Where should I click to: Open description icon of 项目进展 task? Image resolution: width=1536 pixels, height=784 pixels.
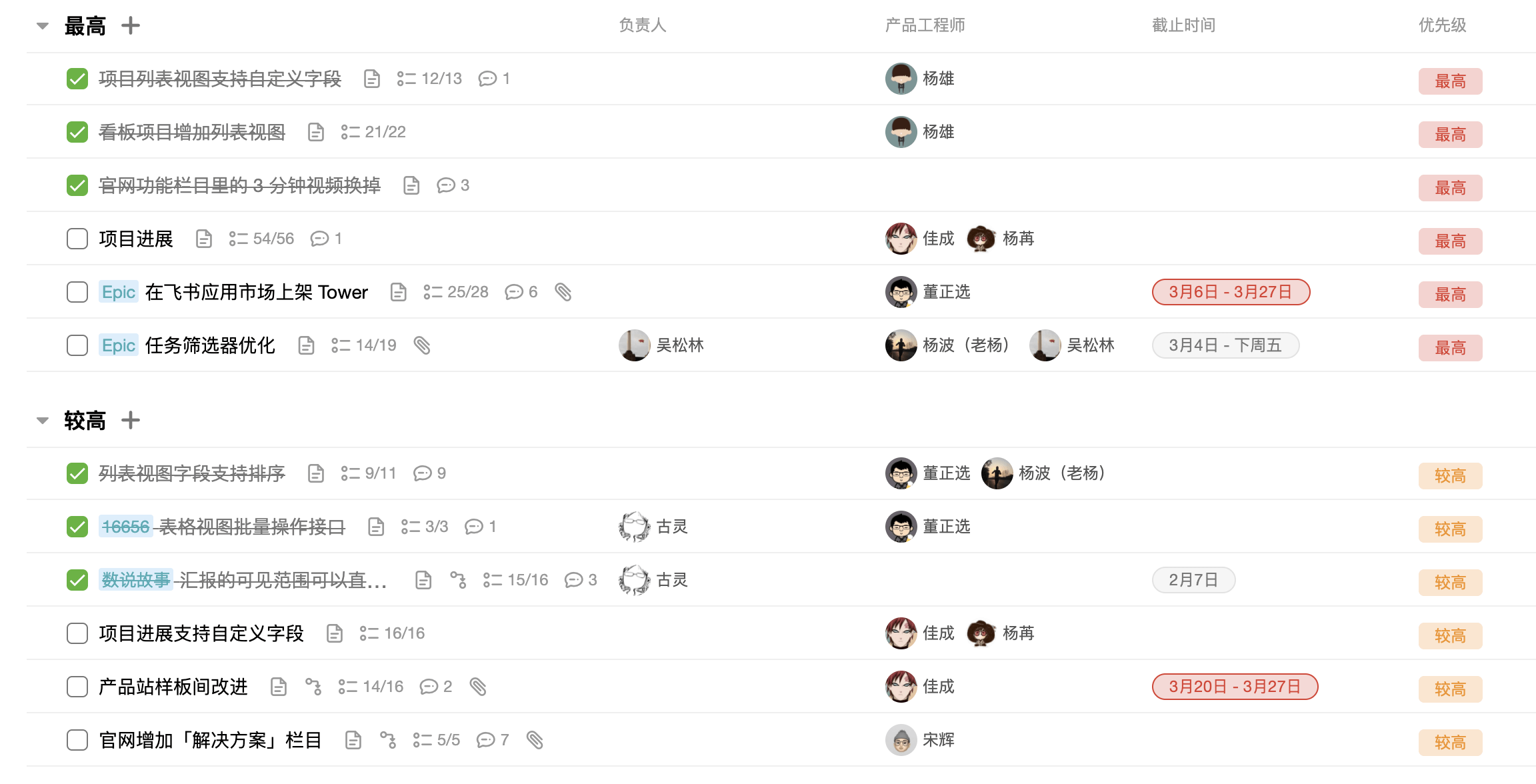point(204,239)
